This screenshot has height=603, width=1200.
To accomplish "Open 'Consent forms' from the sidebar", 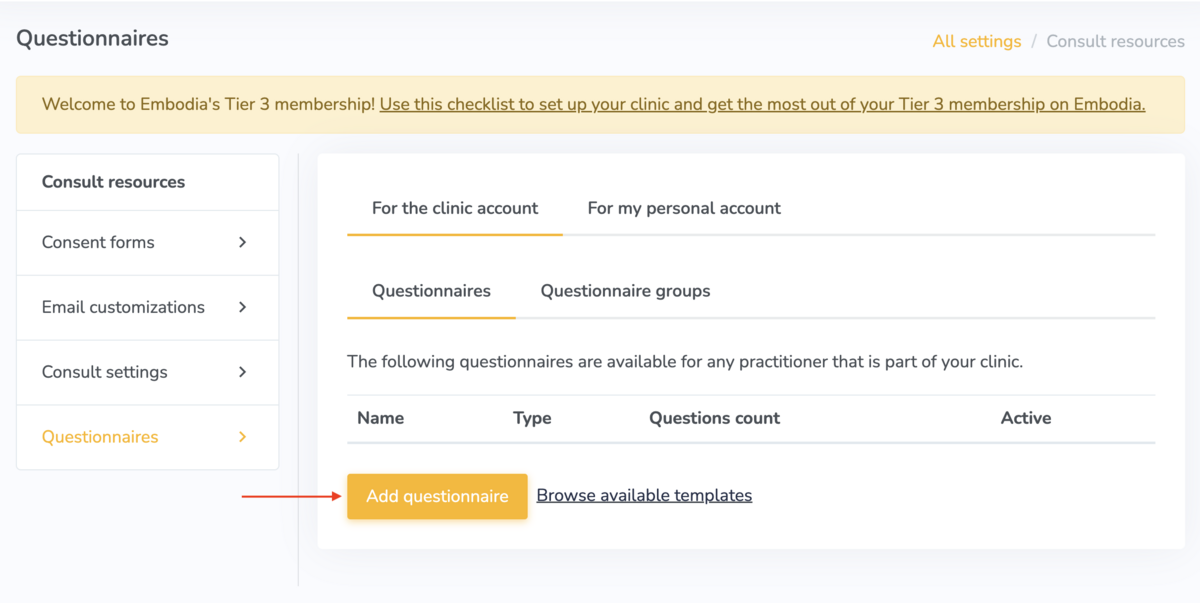I will [x=97, y=242].
